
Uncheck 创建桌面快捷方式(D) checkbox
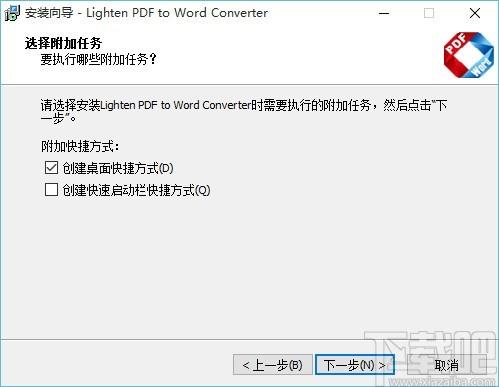coord(51,168)
